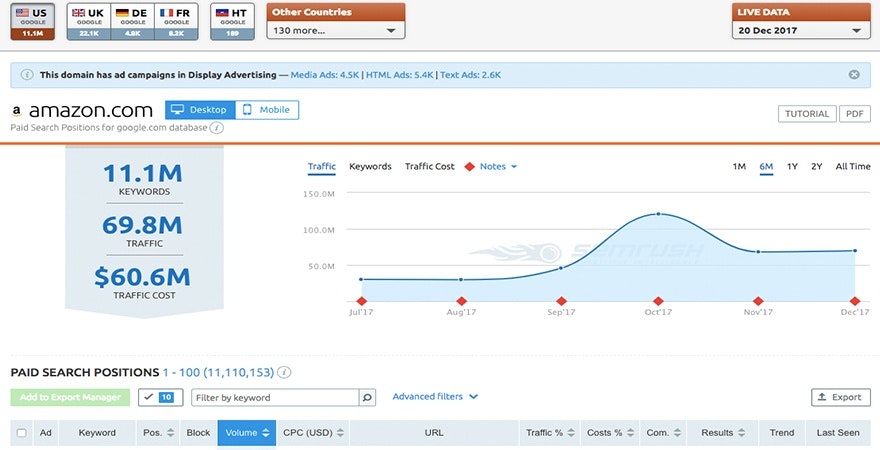880x450 pixels.
Task: Dismiss the Display Advertising notice banner
Action: click(x=854, y=75)
